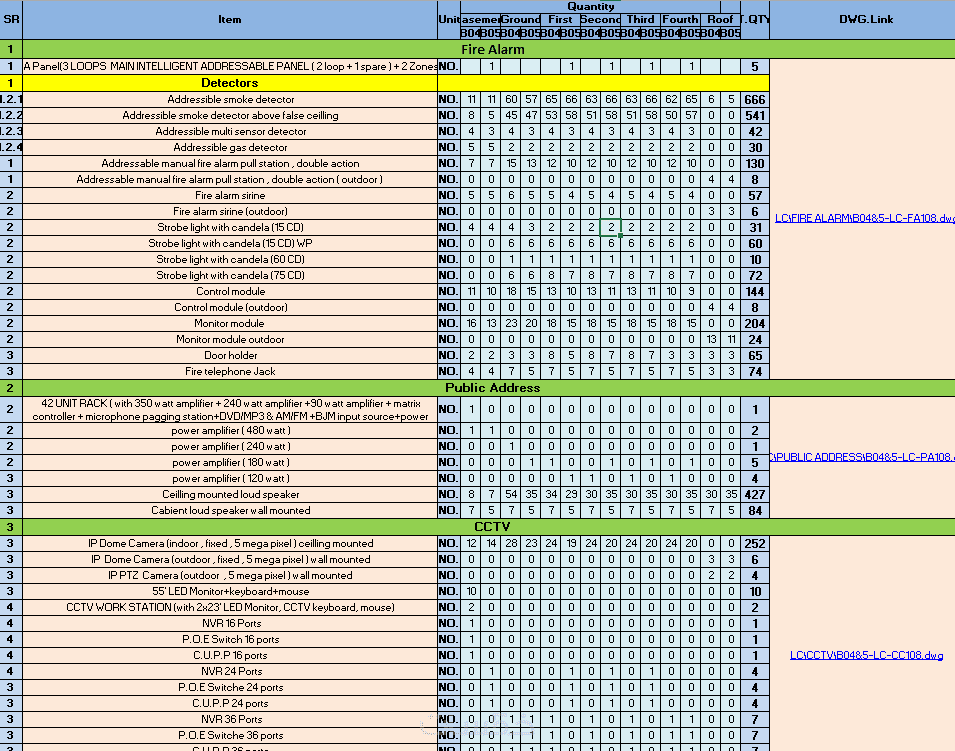
Task: Select the Item column header
Action: (x=230, y=19)
